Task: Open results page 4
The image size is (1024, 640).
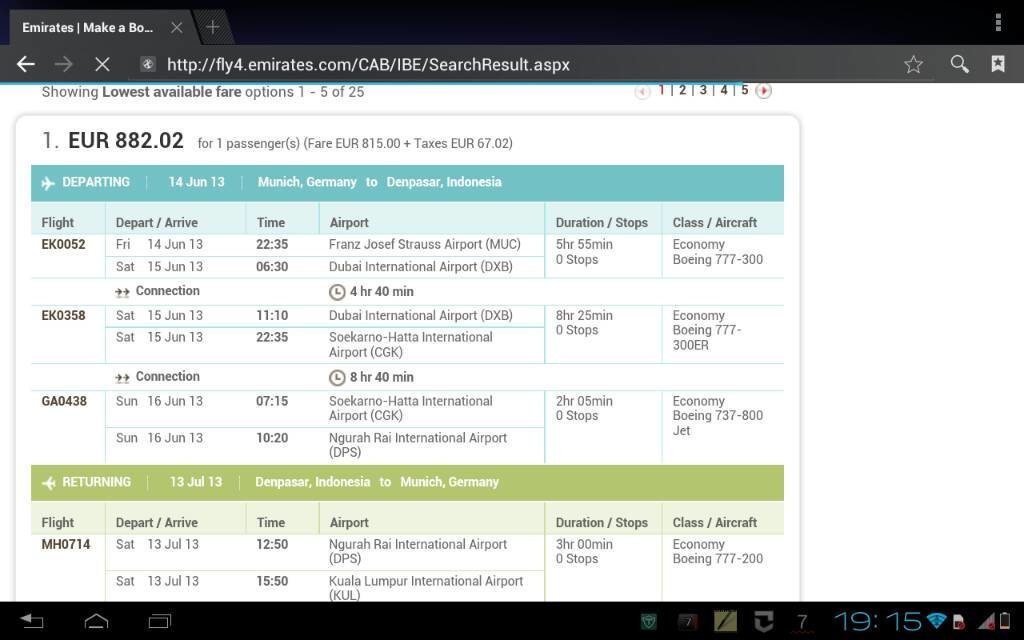Action: [x=724, y=90]
